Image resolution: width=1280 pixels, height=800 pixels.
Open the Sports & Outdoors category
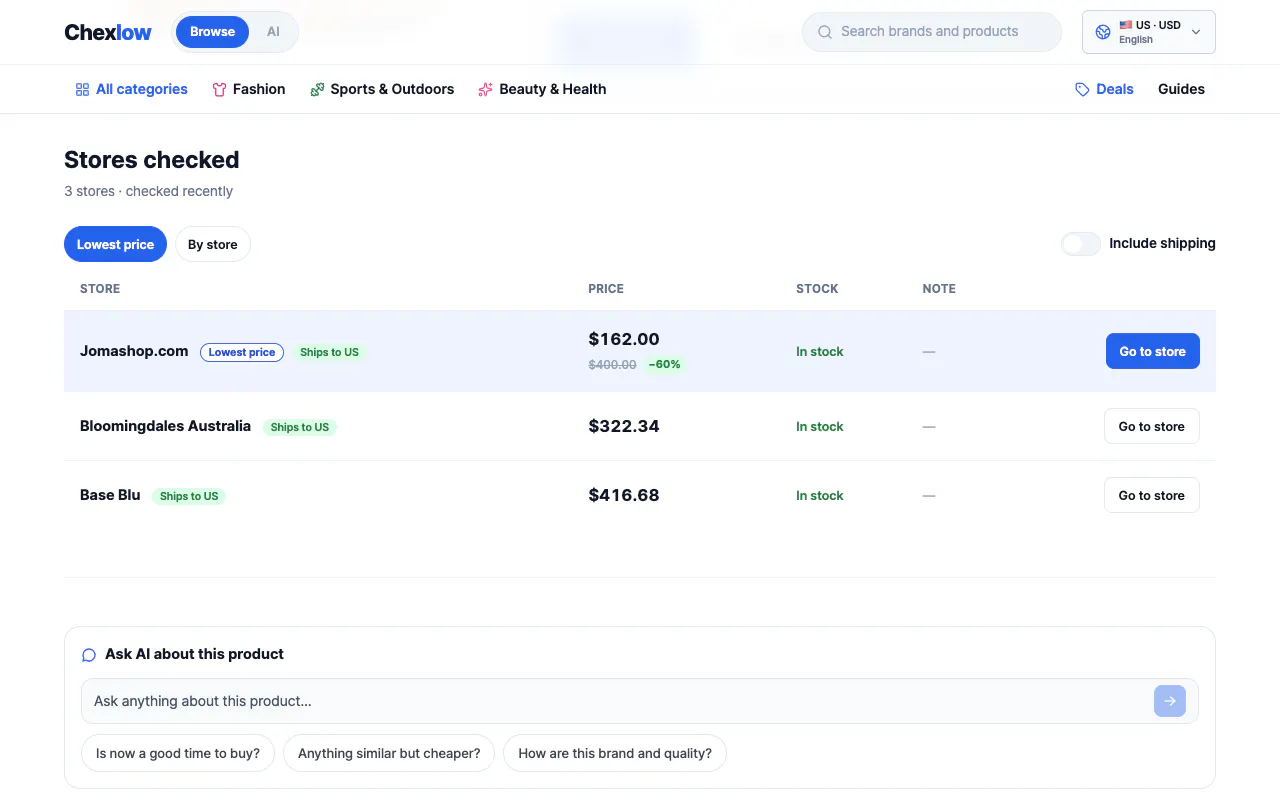382,90
